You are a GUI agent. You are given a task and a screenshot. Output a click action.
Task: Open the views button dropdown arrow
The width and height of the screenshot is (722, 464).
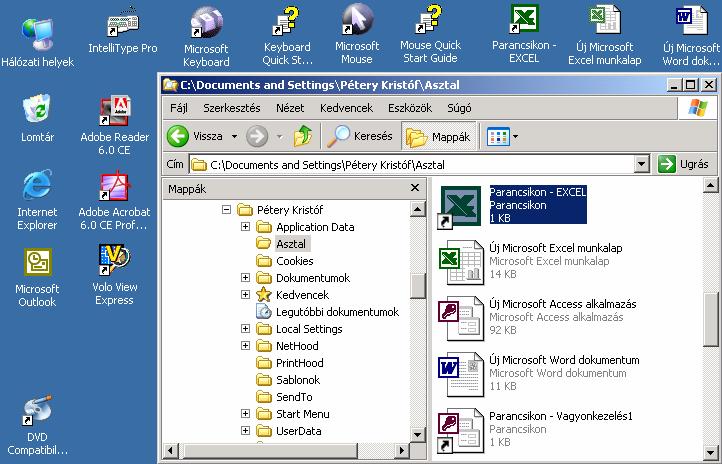pos(515,136)
